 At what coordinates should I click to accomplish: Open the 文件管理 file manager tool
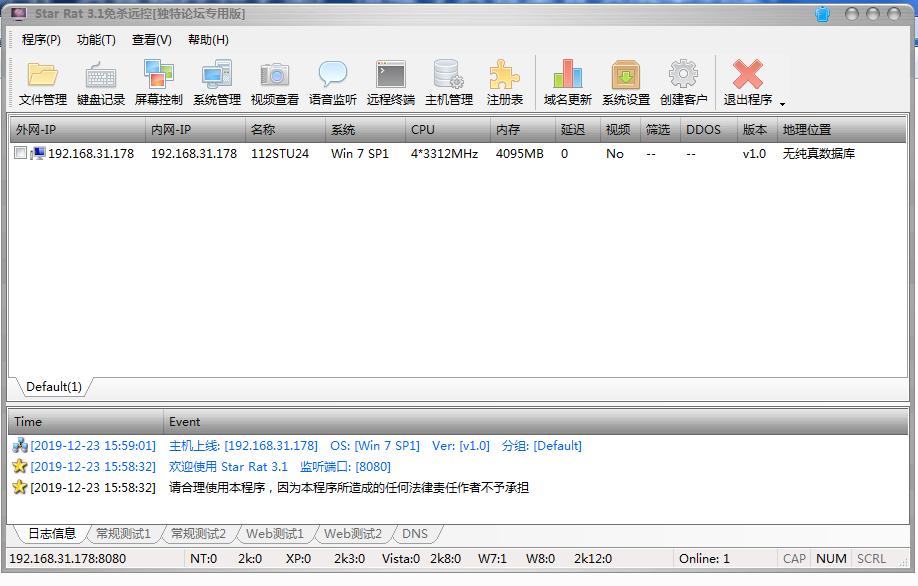pos(43,83)
